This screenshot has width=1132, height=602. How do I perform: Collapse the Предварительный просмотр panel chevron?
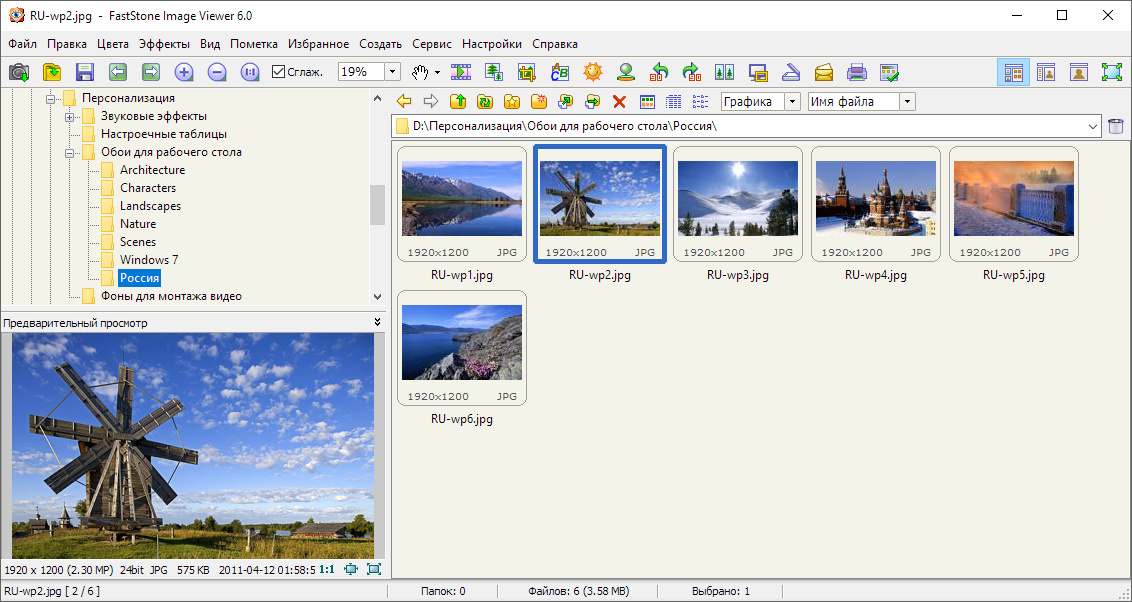point(378,323)
